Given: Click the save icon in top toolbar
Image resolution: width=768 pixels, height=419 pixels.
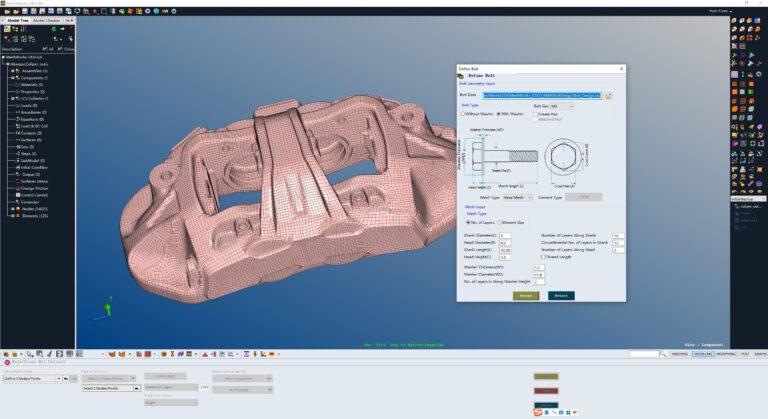Looking at the screenshot, I should pos(24,11).
